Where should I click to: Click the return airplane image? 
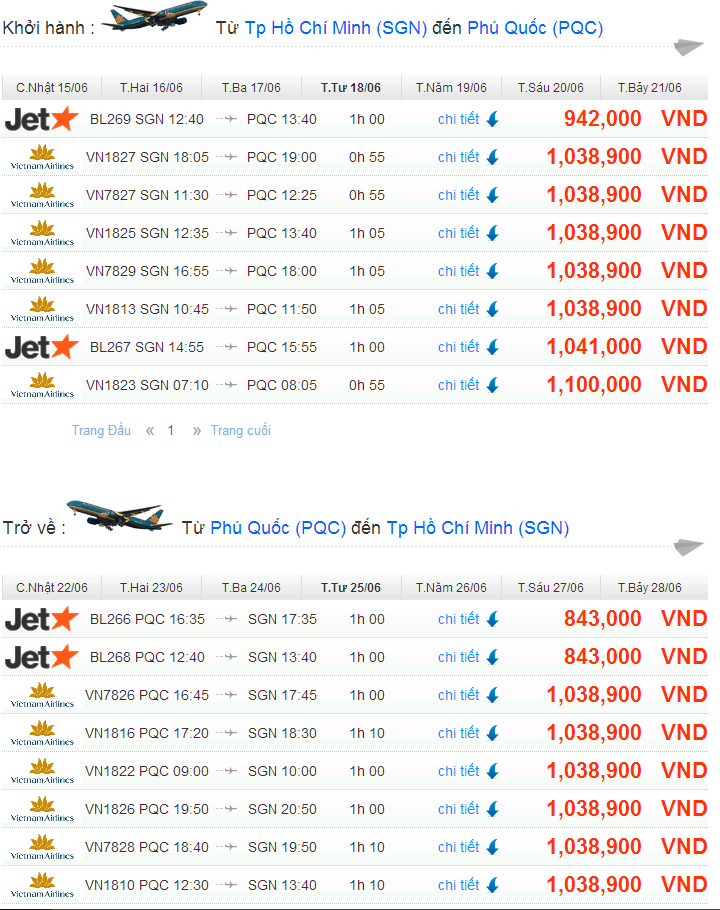118,515
